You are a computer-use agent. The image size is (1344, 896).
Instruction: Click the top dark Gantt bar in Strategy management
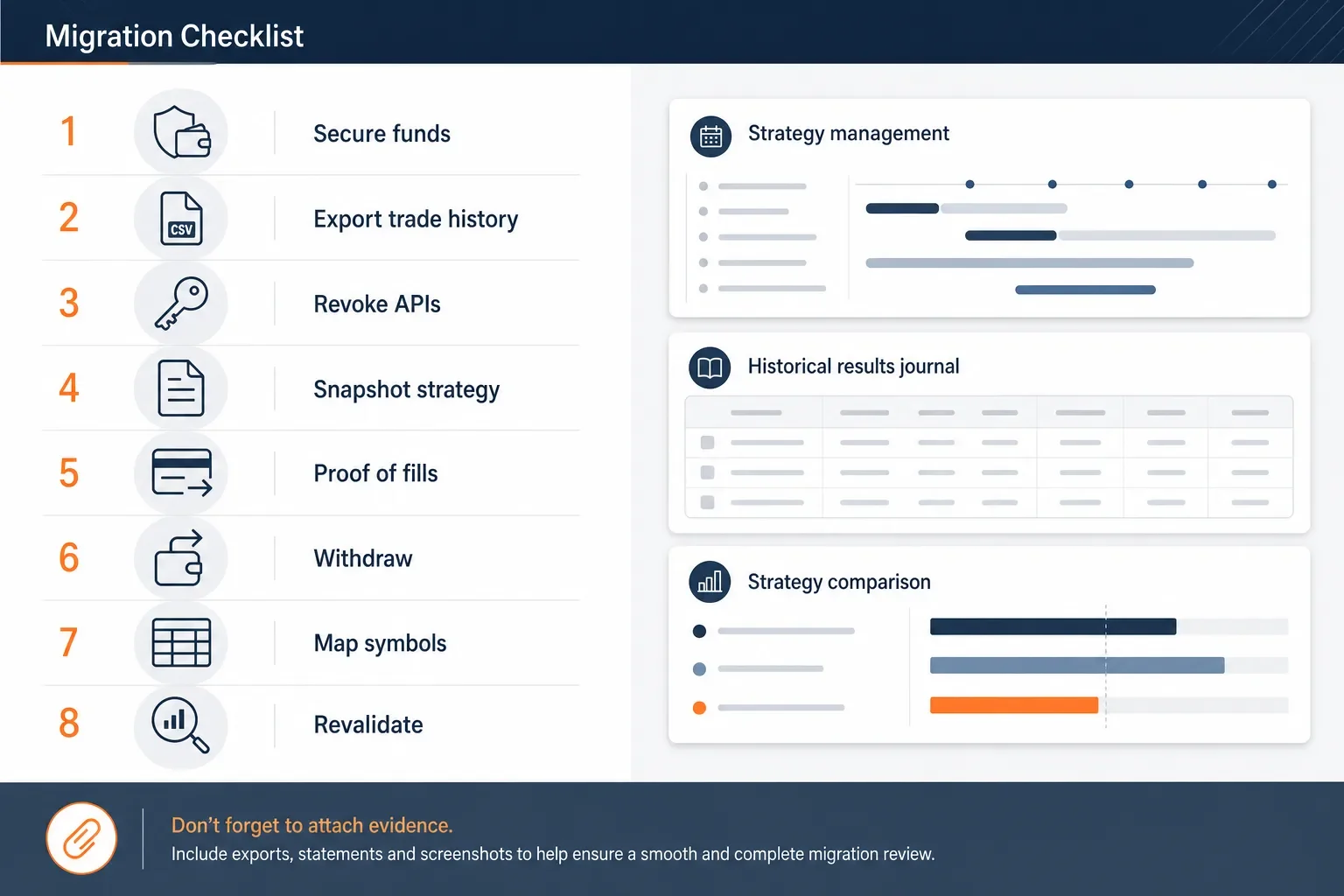pos(902,208)
